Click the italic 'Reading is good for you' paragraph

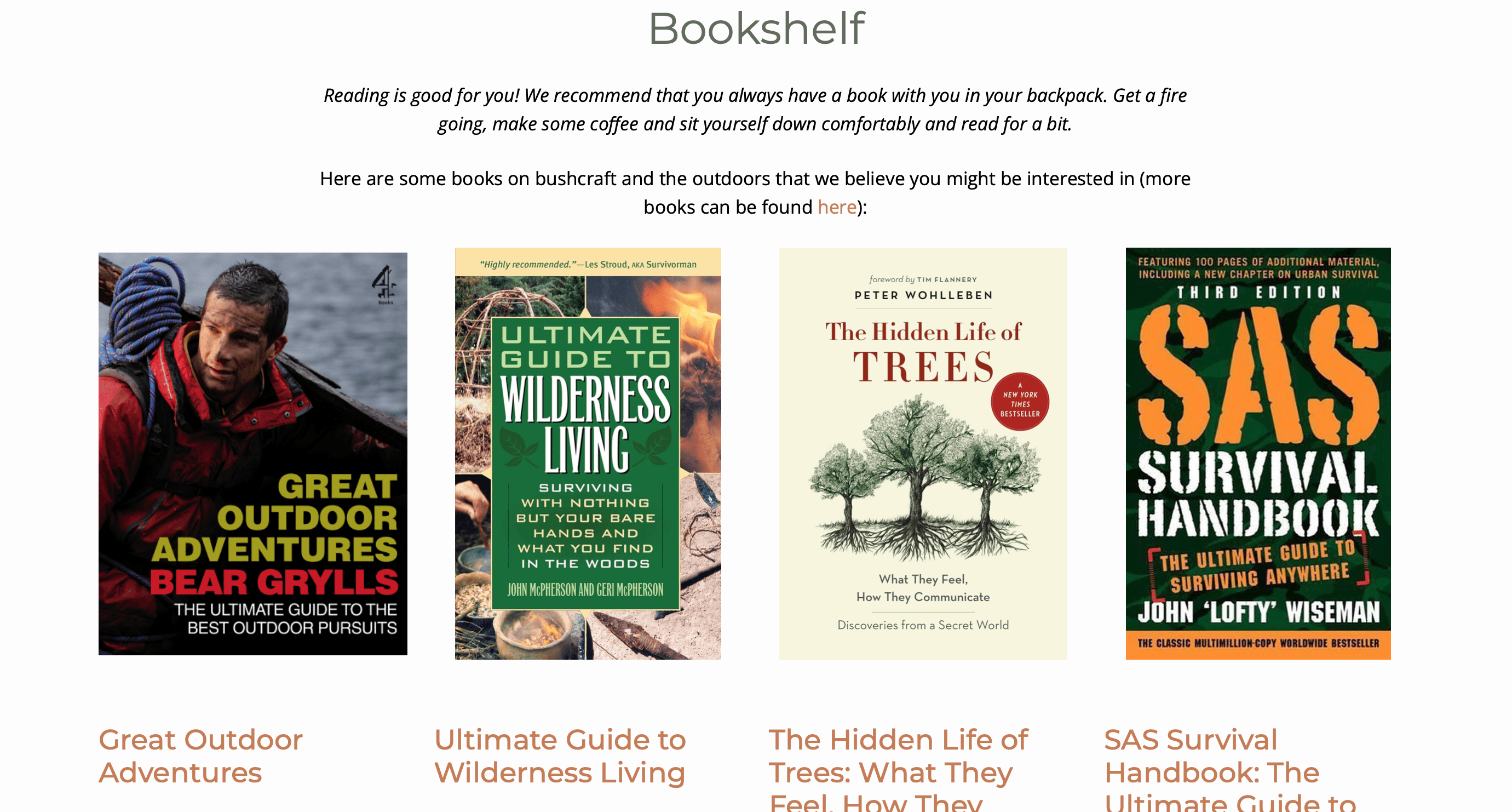point(755,110)
